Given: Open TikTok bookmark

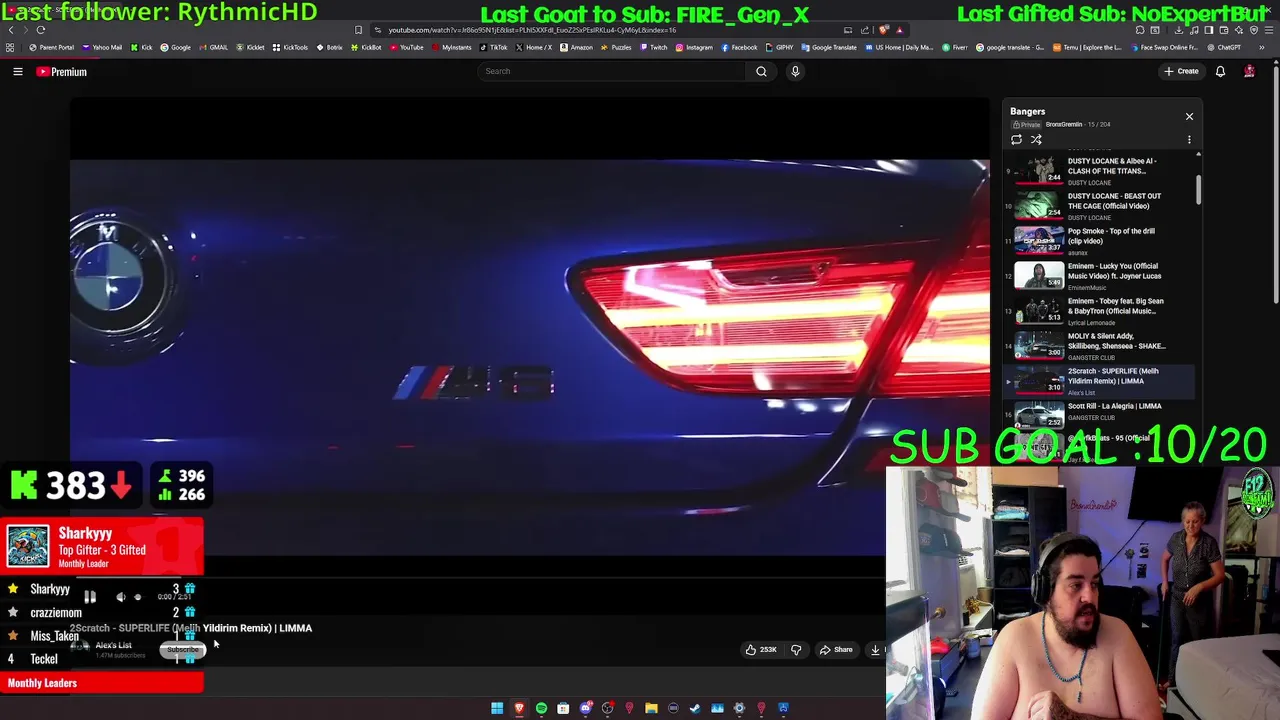Looking at the screenshot, I should (494, 48).
